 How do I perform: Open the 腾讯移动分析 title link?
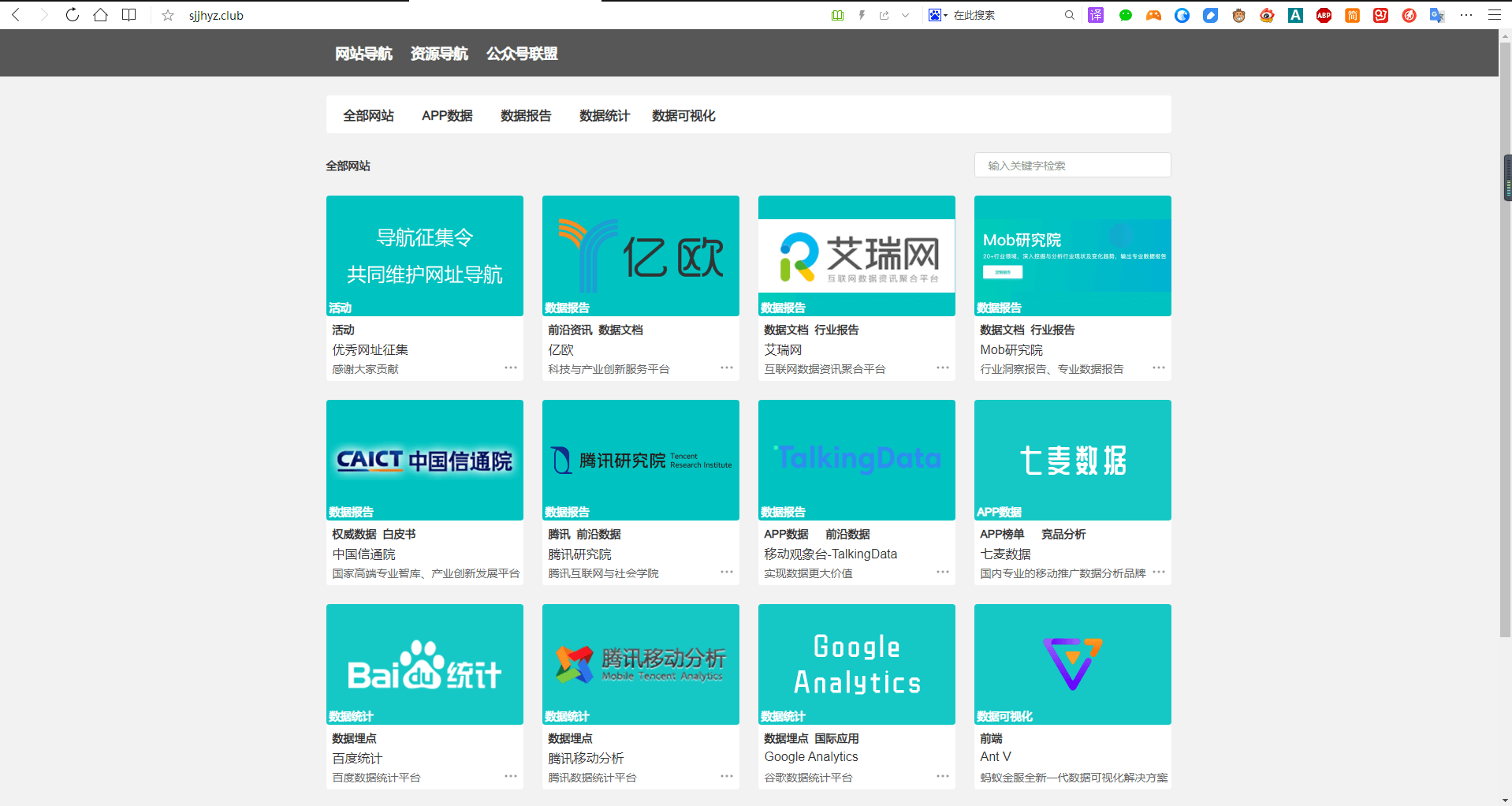click(586, 758)
